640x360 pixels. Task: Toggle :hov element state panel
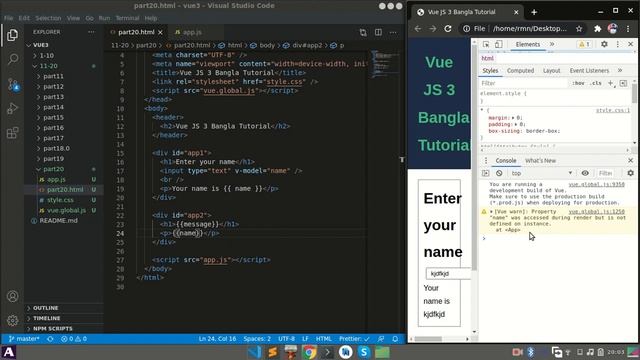[x=578, y=83]
